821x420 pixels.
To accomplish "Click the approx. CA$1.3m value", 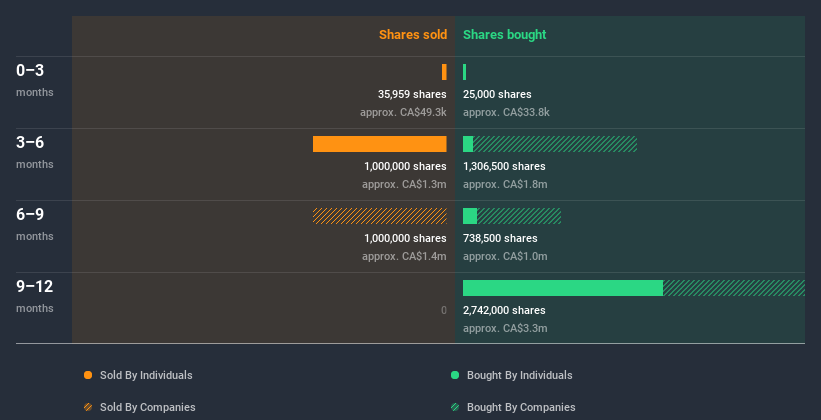I will (x=404, y=184).
